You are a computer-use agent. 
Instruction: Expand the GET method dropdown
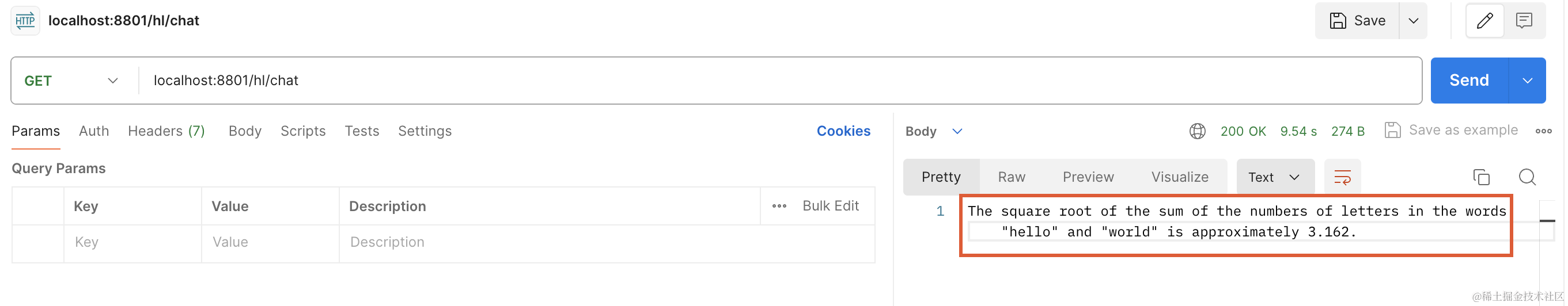point(71,81)
